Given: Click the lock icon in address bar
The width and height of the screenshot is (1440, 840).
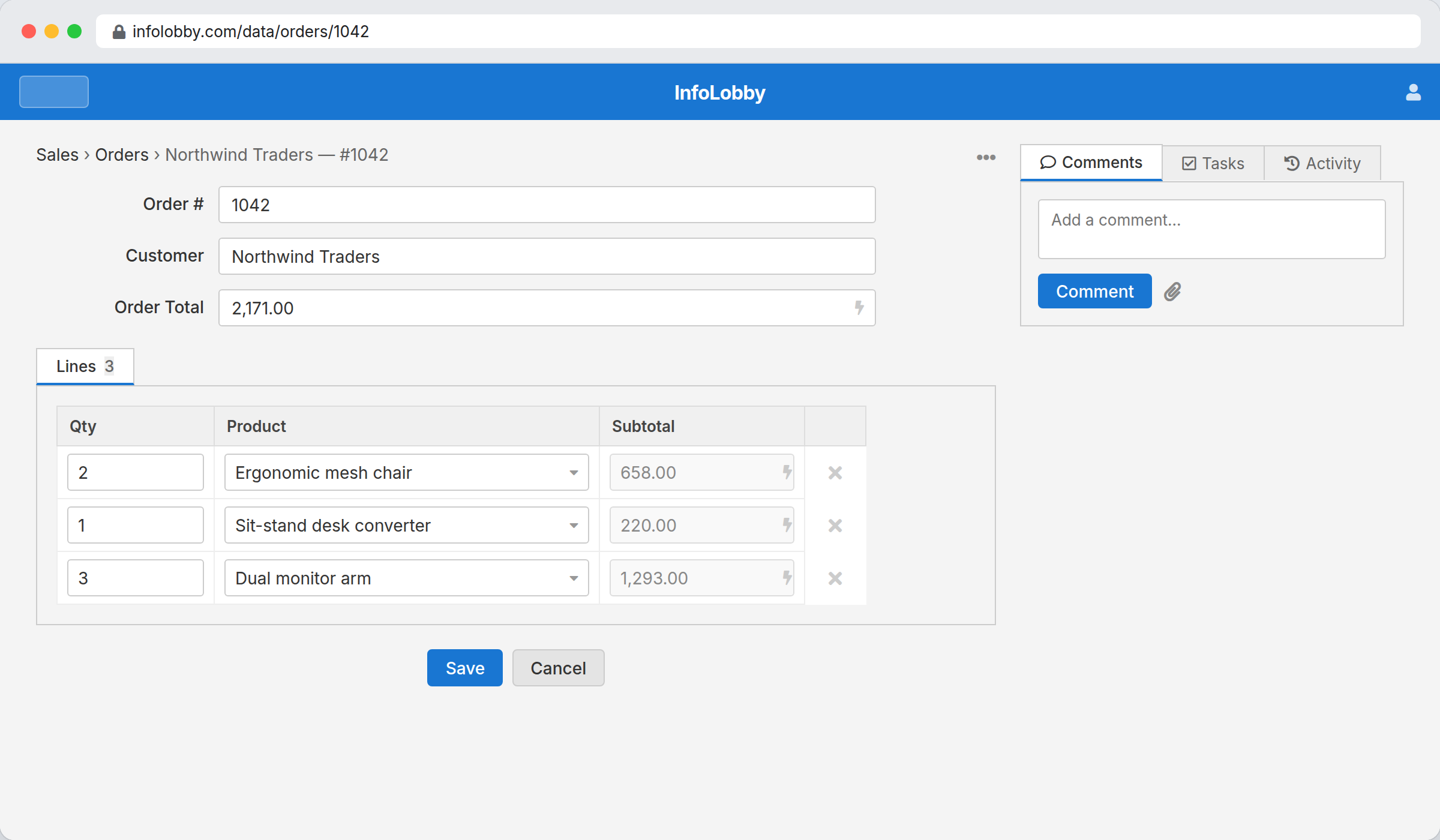Looking at the screenshot, I should click(119, 31).
